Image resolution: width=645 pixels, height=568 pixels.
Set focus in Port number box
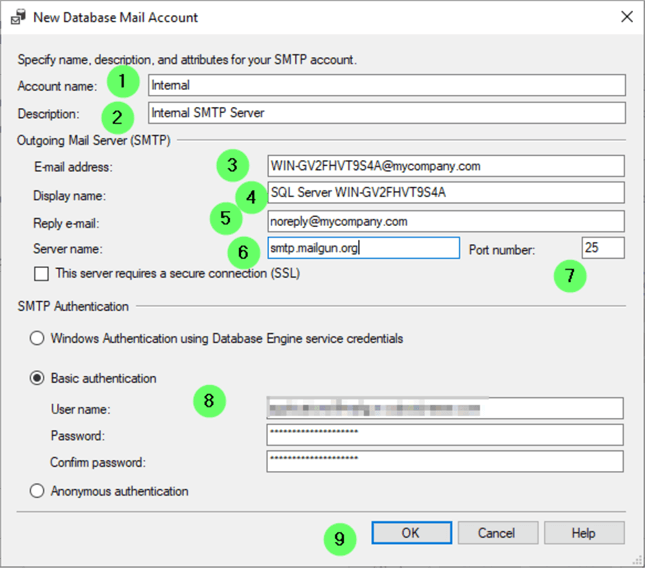(603, 248)
